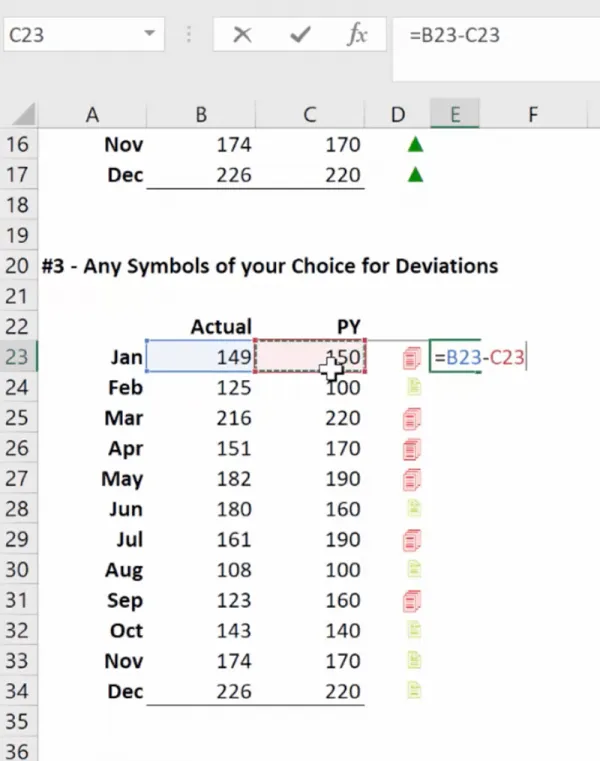Select column B header

coord(201,115)
